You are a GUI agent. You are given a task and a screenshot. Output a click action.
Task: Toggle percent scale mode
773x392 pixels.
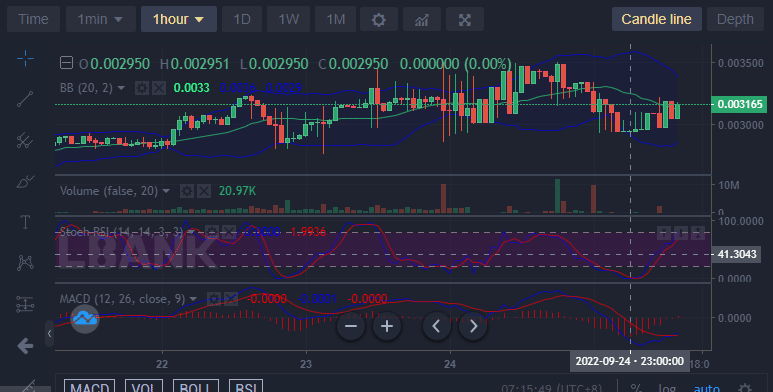(636, 388)
